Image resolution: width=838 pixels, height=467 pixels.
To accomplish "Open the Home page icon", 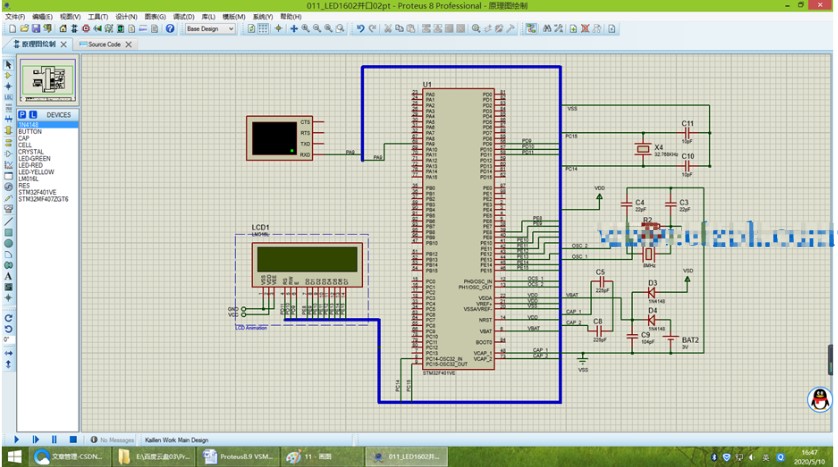I will [63, 28].
